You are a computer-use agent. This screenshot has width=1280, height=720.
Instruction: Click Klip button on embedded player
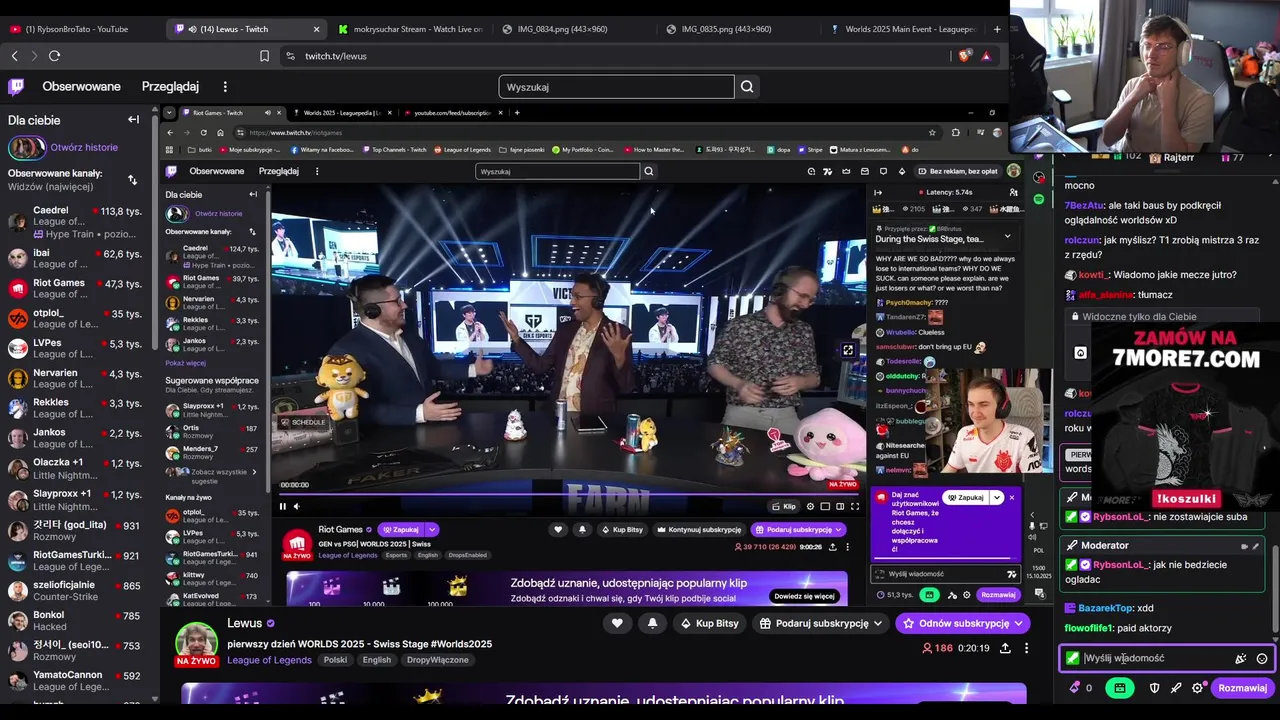click(784, 506)
